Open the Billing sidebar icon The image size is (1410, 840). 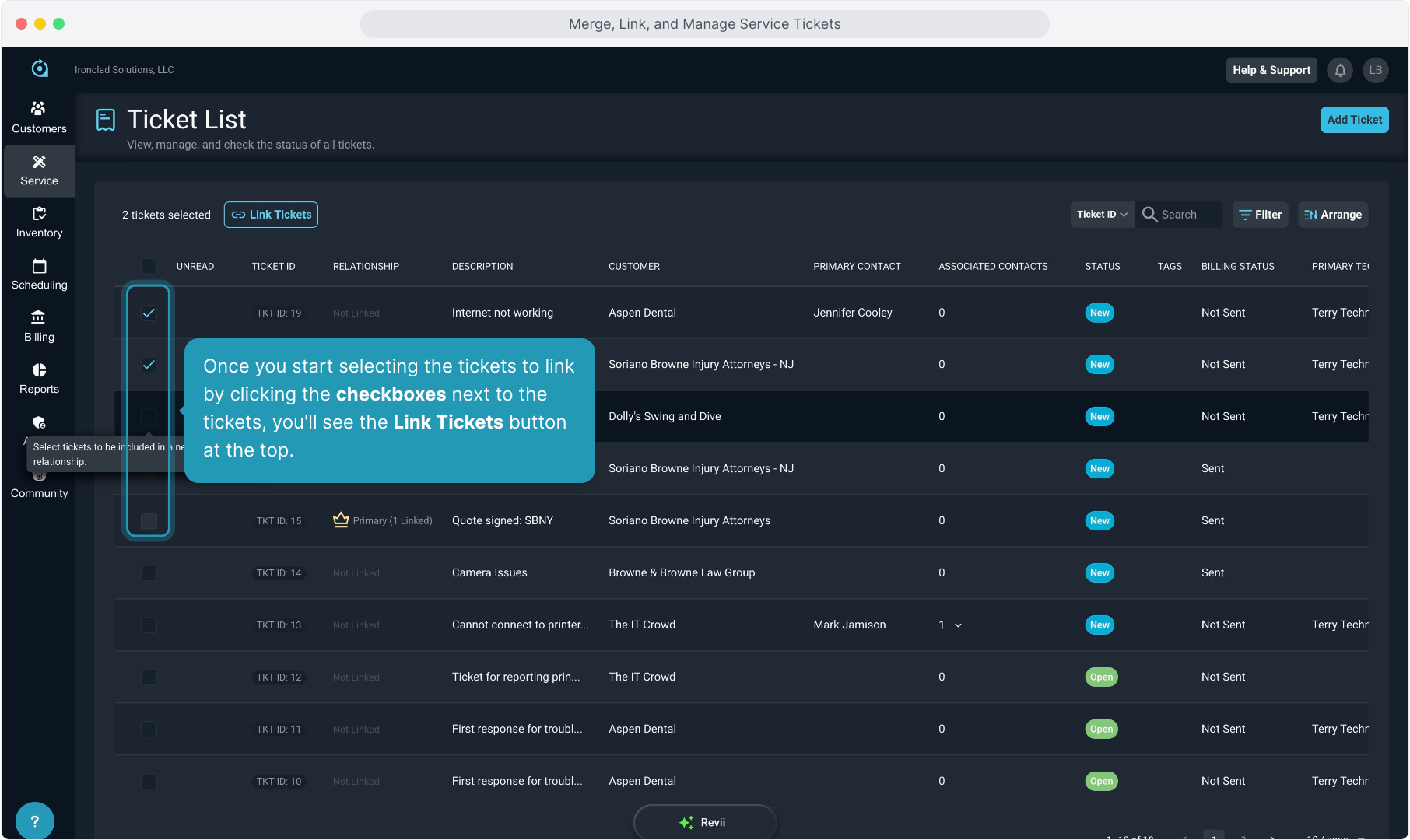pyautogui.click(x=38, y=317)
